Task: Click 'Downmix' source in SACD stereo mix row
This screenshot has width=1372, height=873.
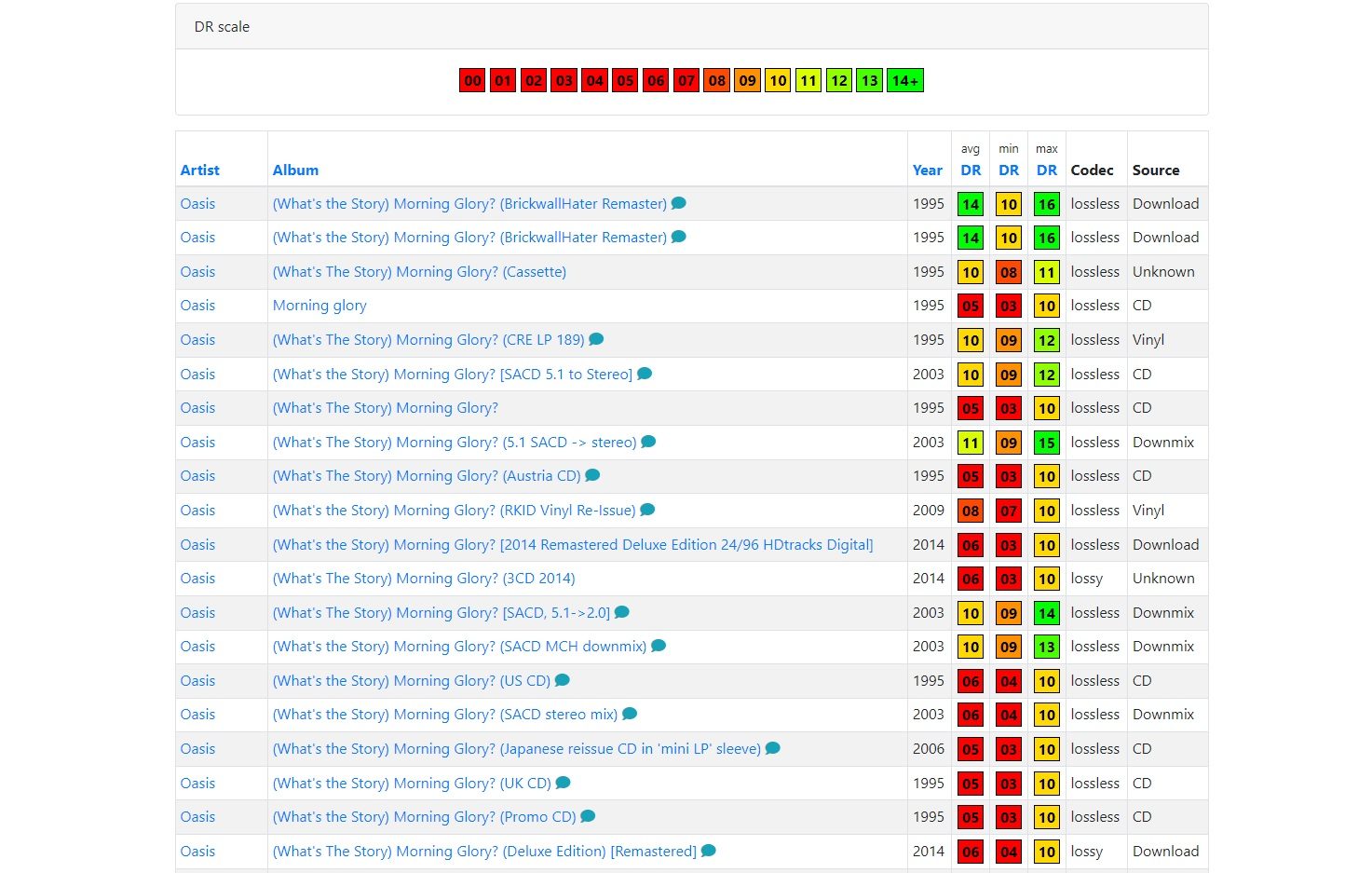Action: pos(1163,714)
